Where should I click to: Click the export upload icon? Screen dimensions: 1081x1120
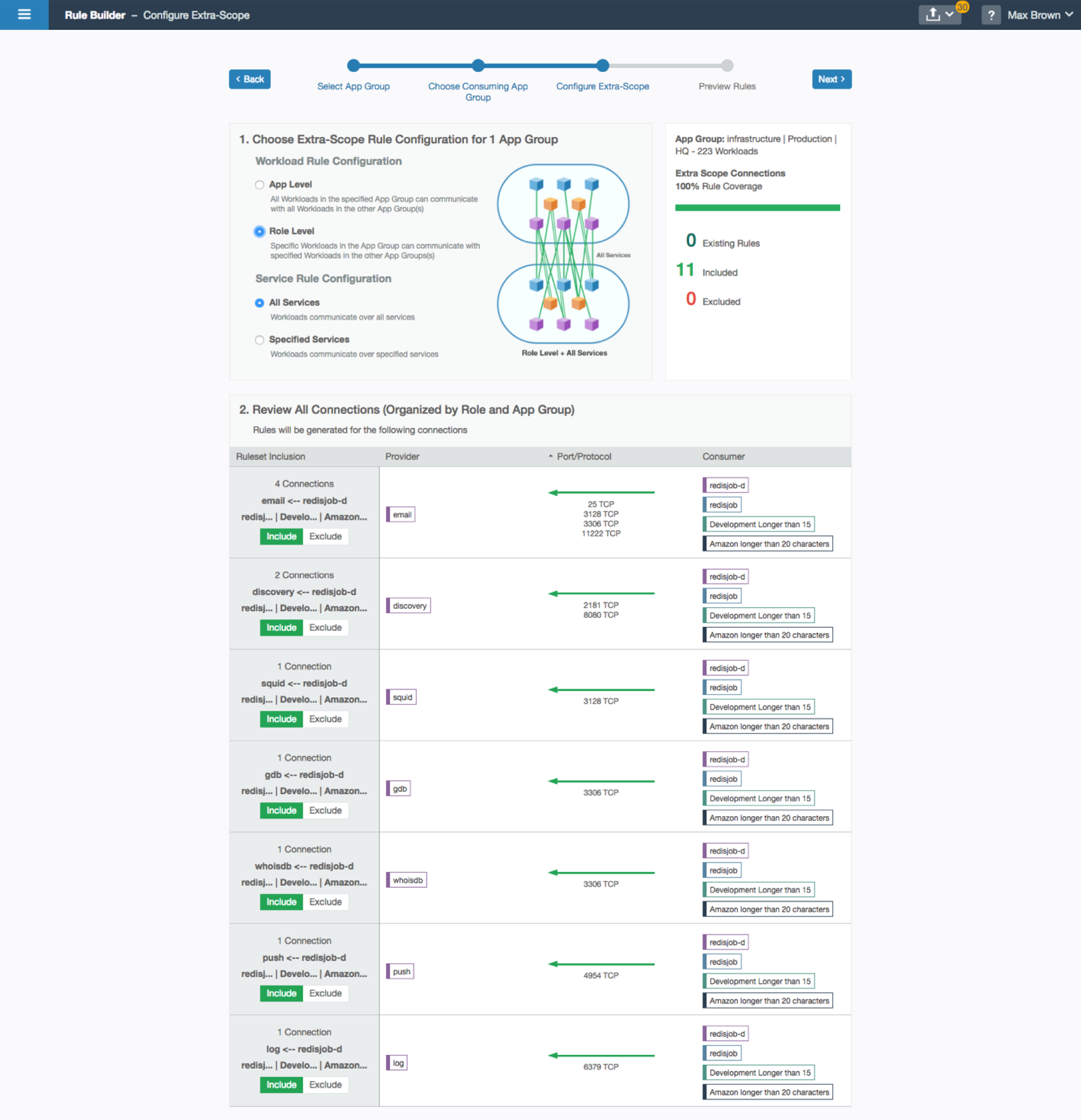(933, 15)
